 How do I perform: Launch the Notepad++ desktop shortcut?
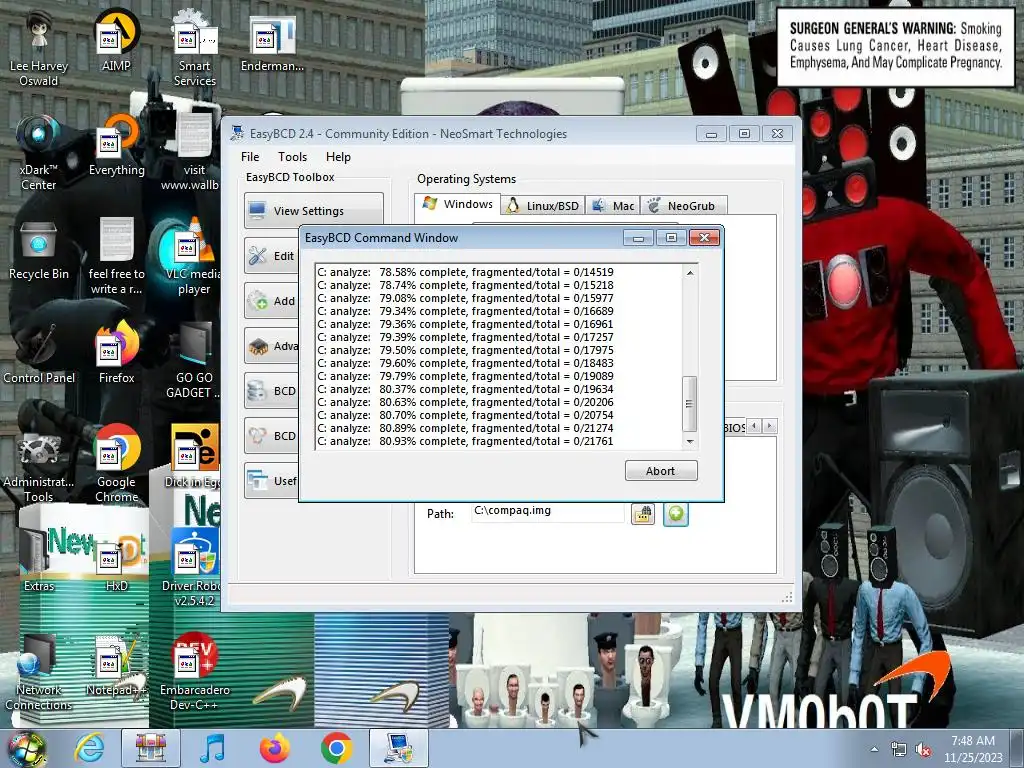pos(116,665)
